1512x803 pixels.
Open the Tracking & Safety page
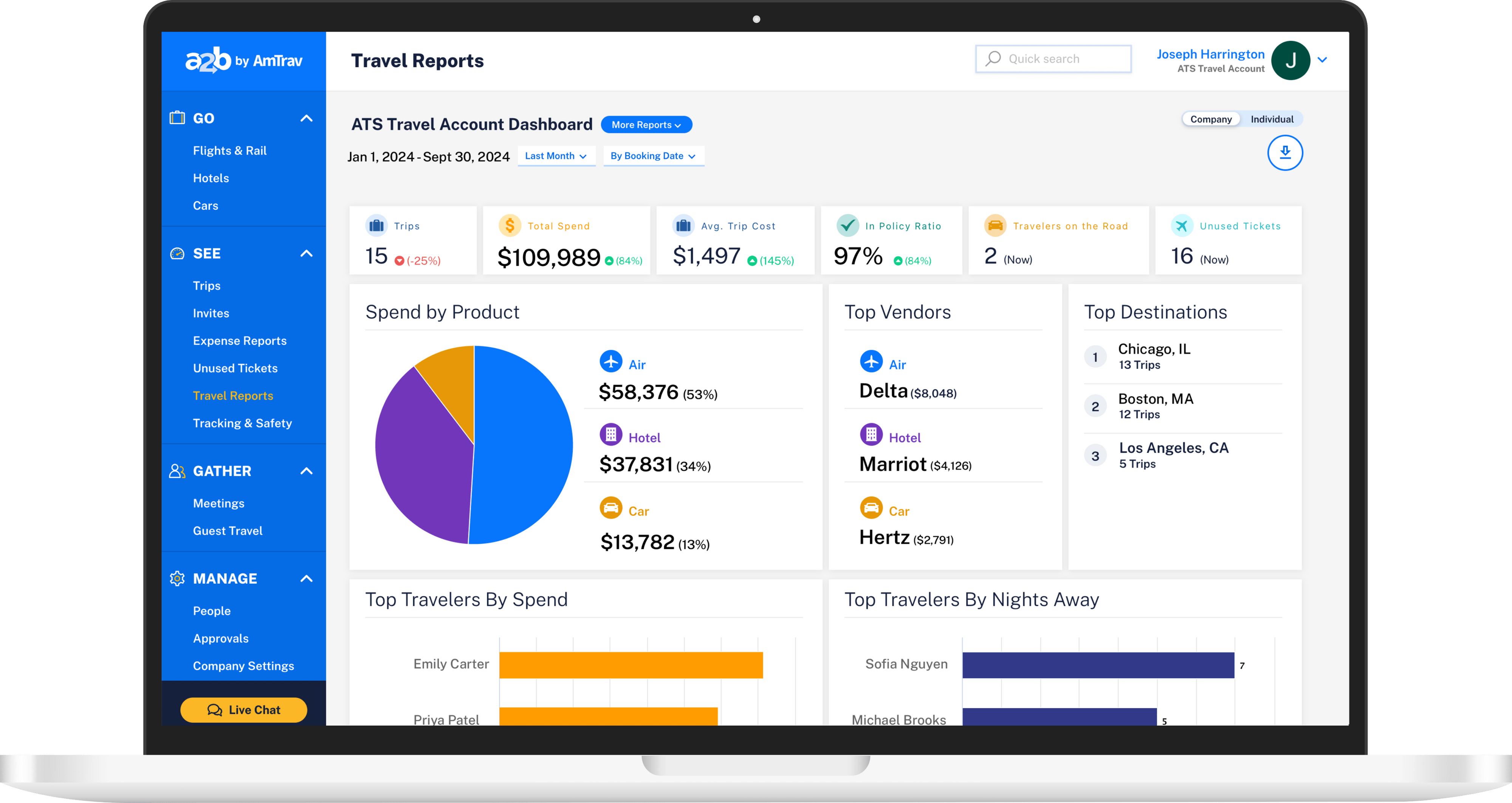coord(242,423)
